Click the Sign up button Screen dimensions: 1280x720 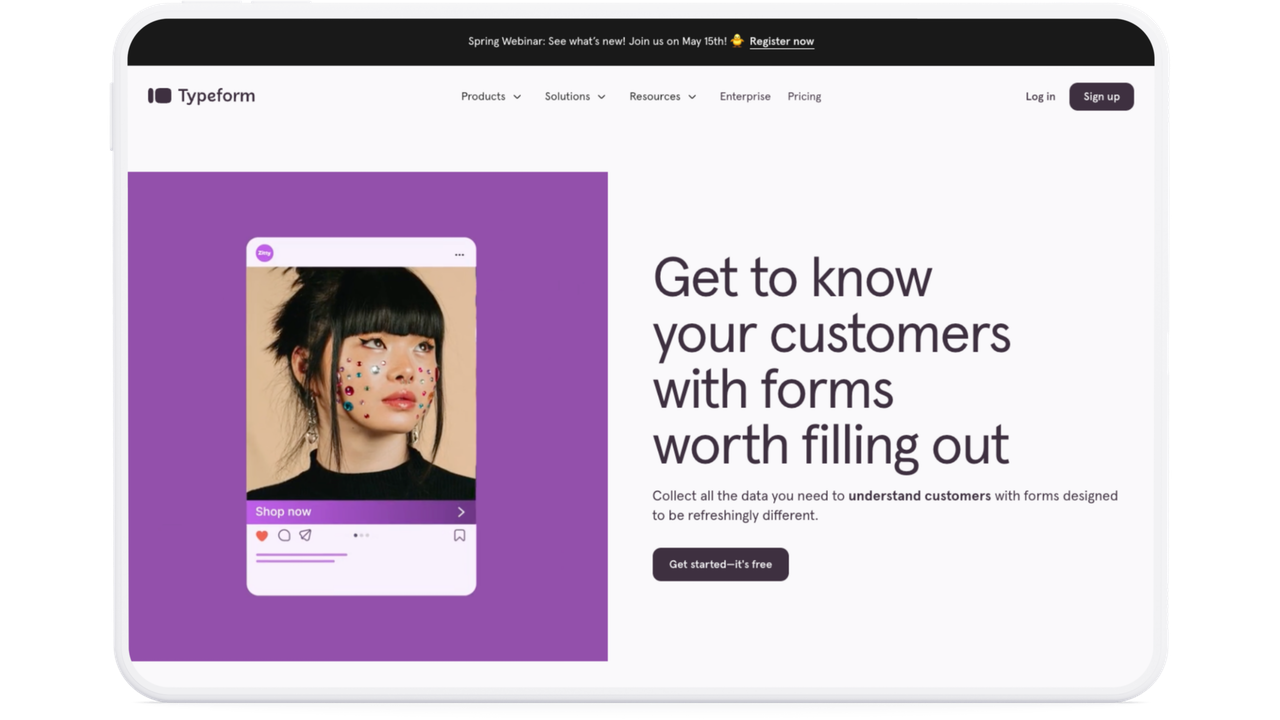(1101, 97)
